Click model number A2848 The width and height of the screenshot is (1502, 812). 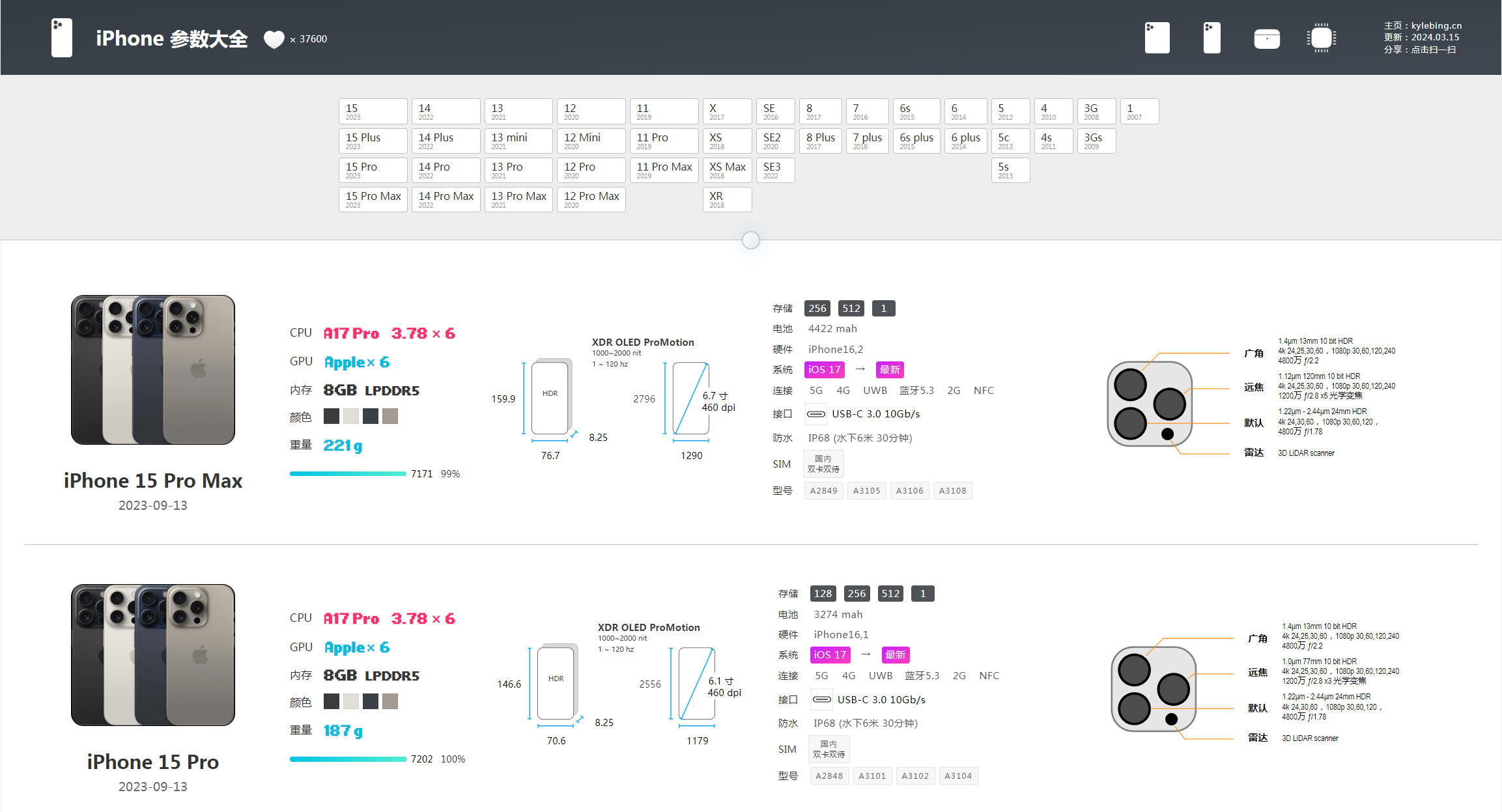click(829, 776)
